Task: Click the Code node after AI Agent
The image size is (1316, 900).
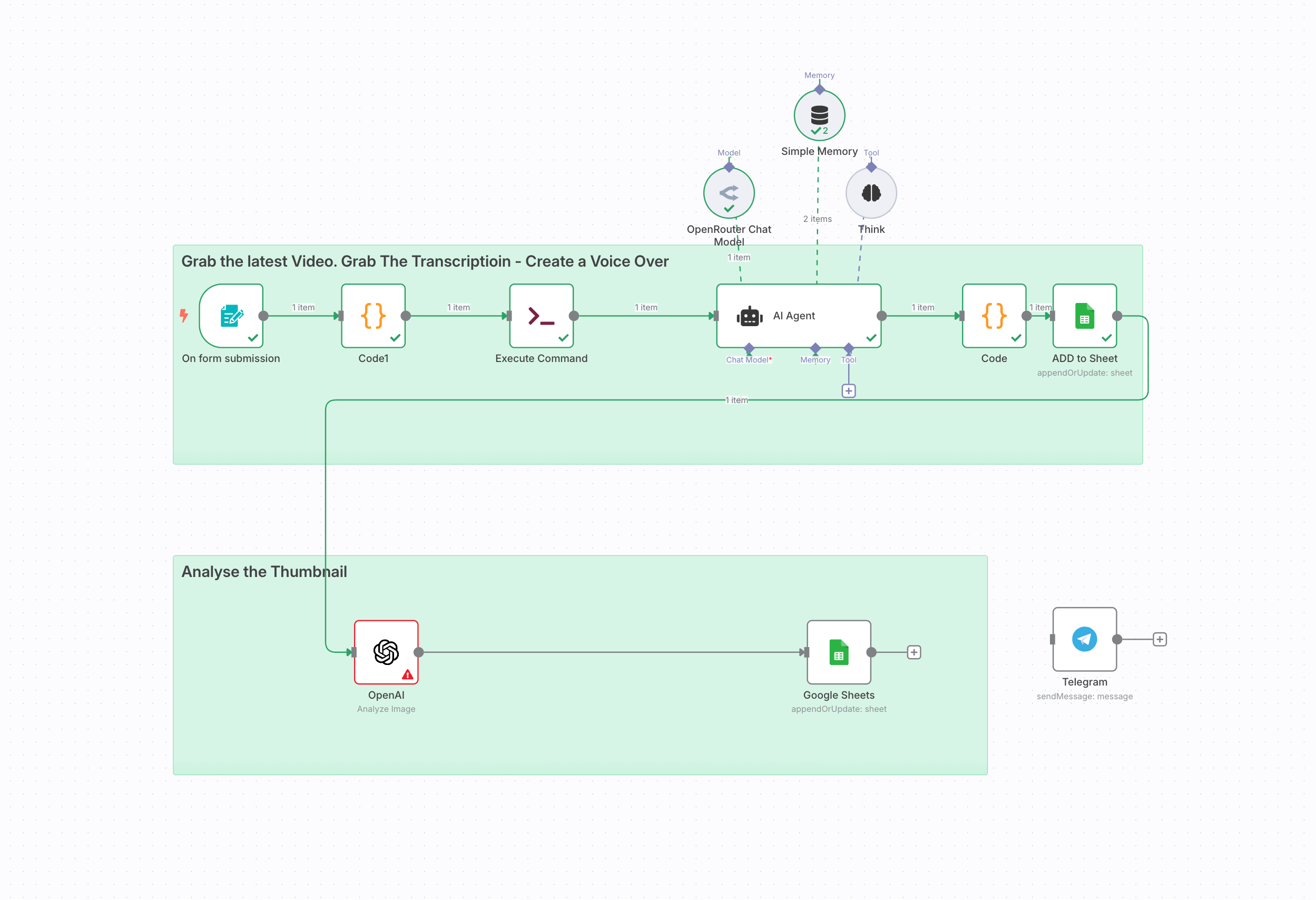Action: point(994,316)
